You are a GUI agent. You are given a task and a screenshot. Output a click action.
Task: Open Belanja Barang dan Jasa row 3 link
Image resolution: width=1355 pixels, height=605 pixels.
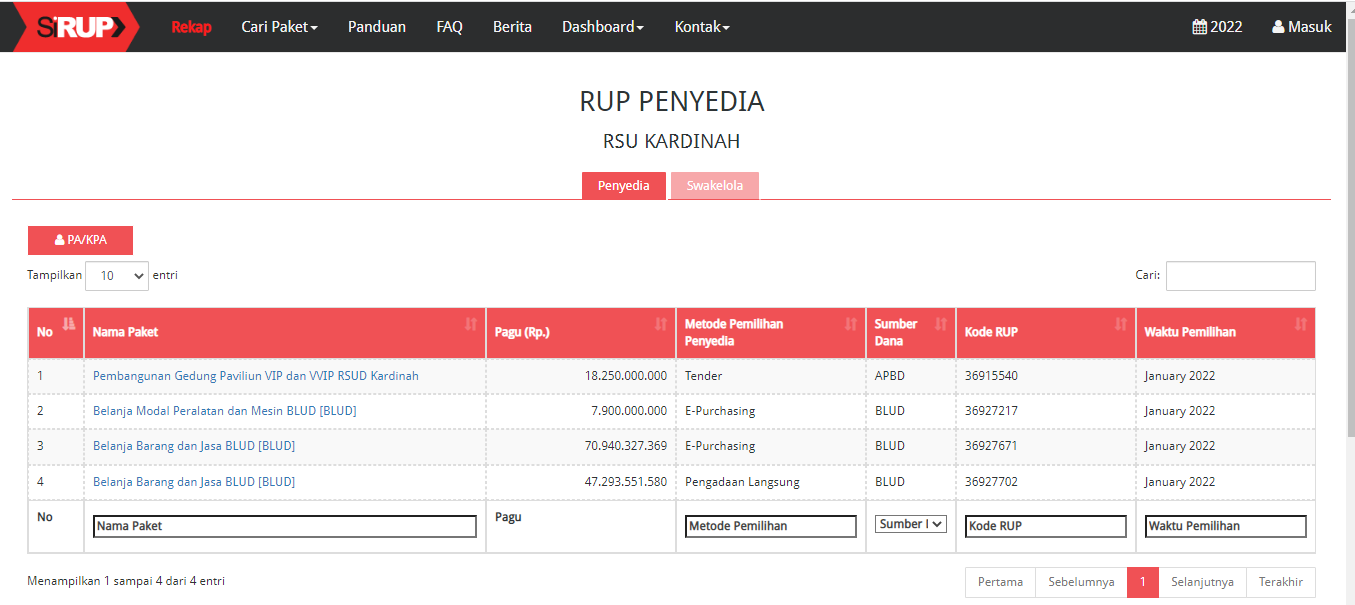tap(194, 446)
